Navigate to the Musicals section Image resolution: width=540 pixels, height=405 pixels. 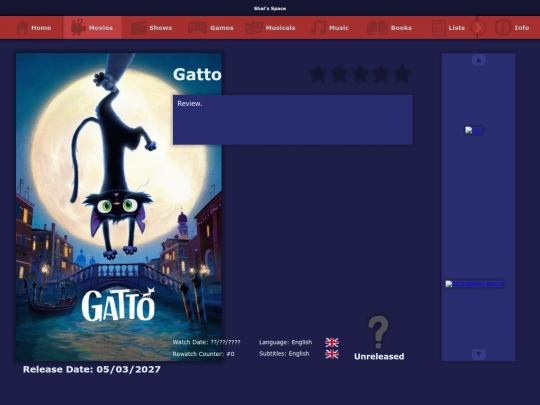pos(270,28)
